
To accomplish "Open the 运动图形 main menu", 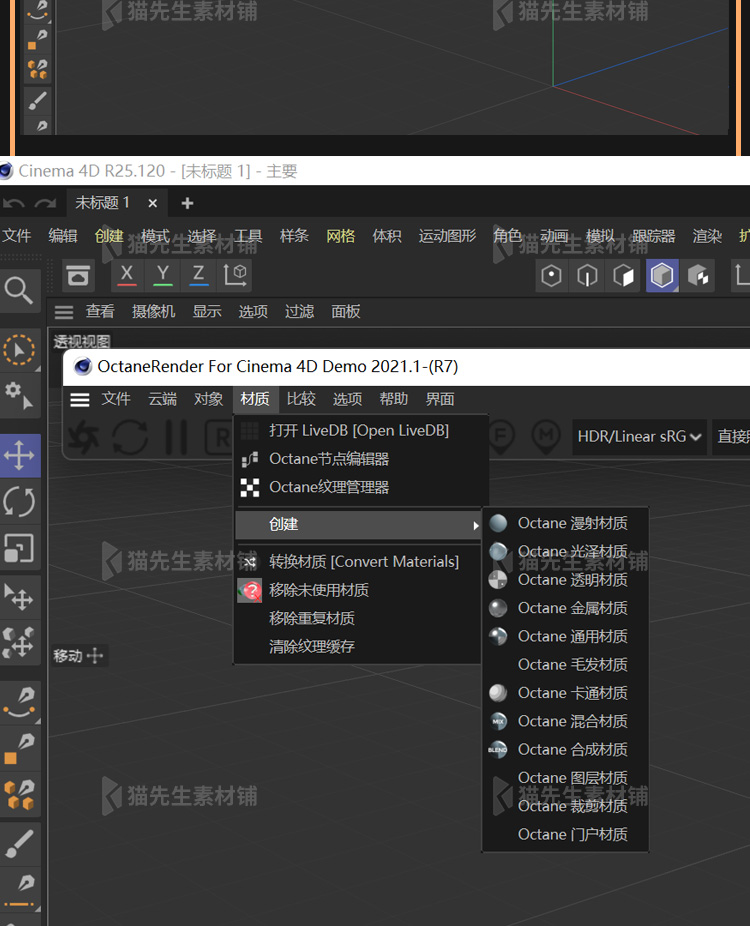I will [x=447, y=236].
